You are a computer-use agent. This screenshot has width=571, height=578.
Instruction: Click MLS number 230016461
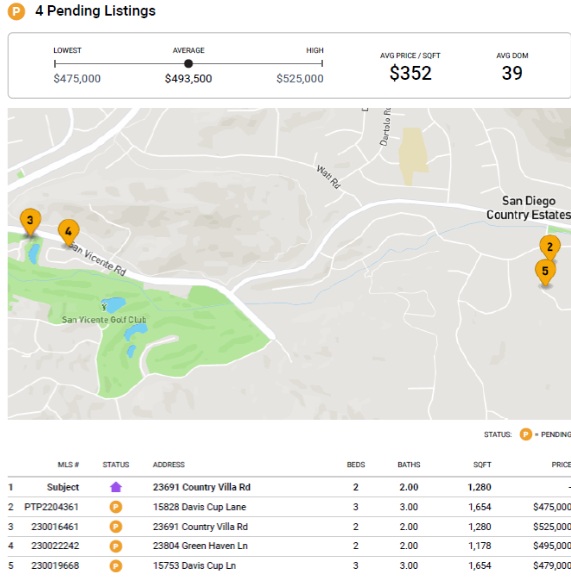pos(55,527)
